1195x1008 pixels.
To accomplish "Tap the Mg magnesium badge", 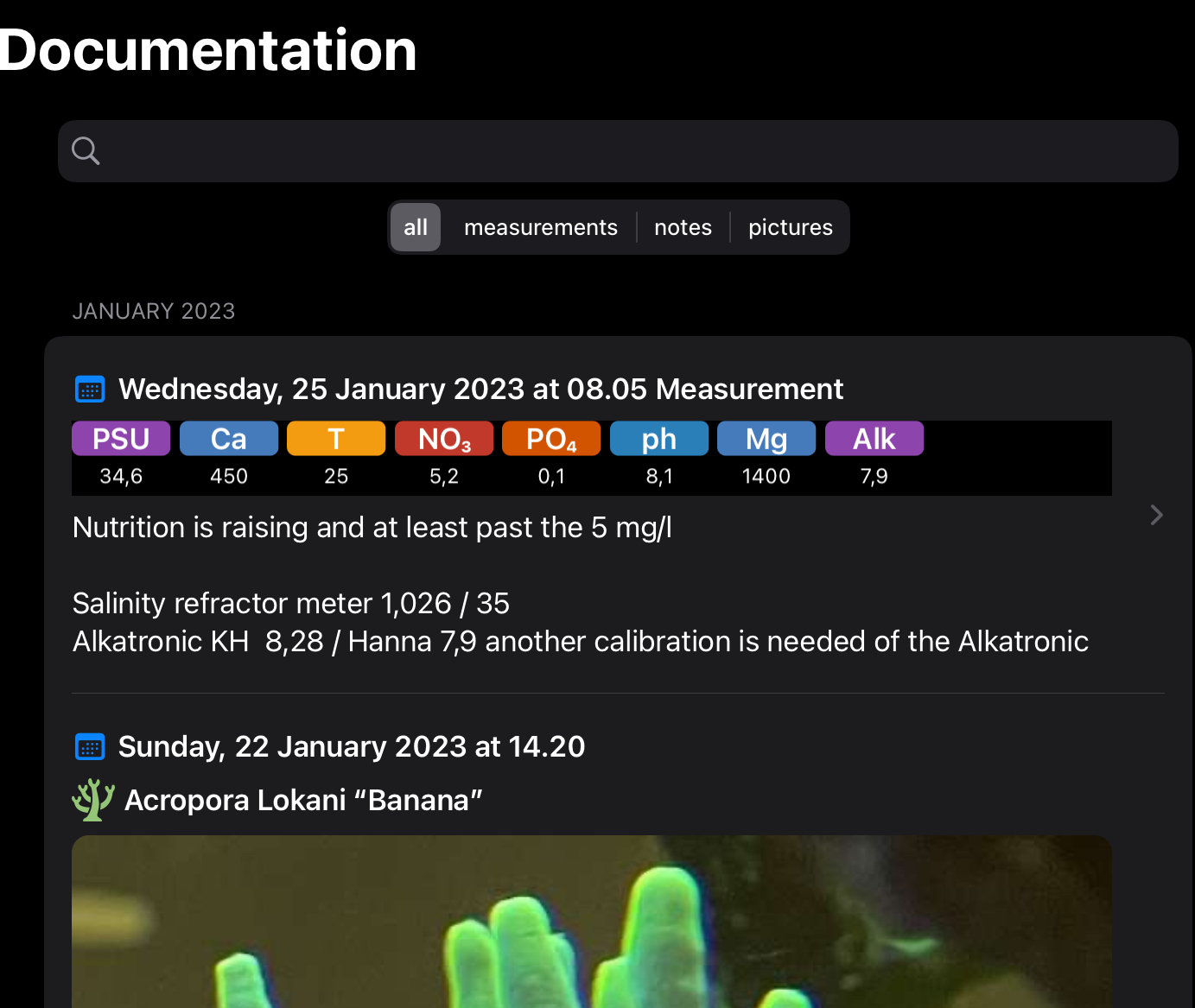I will [x=766, y=439].
